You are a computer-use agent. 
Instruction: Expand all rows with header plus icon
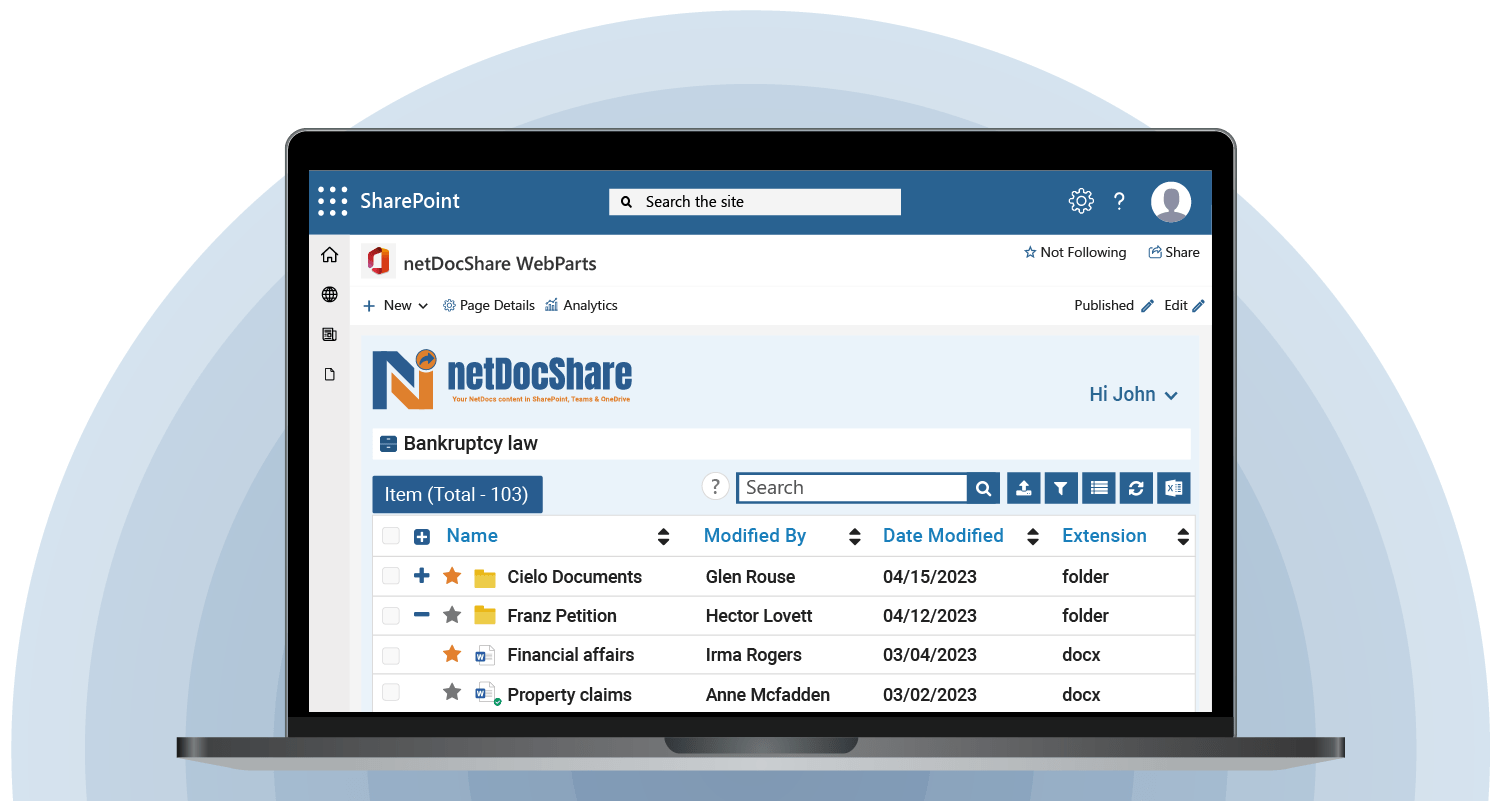422,537
